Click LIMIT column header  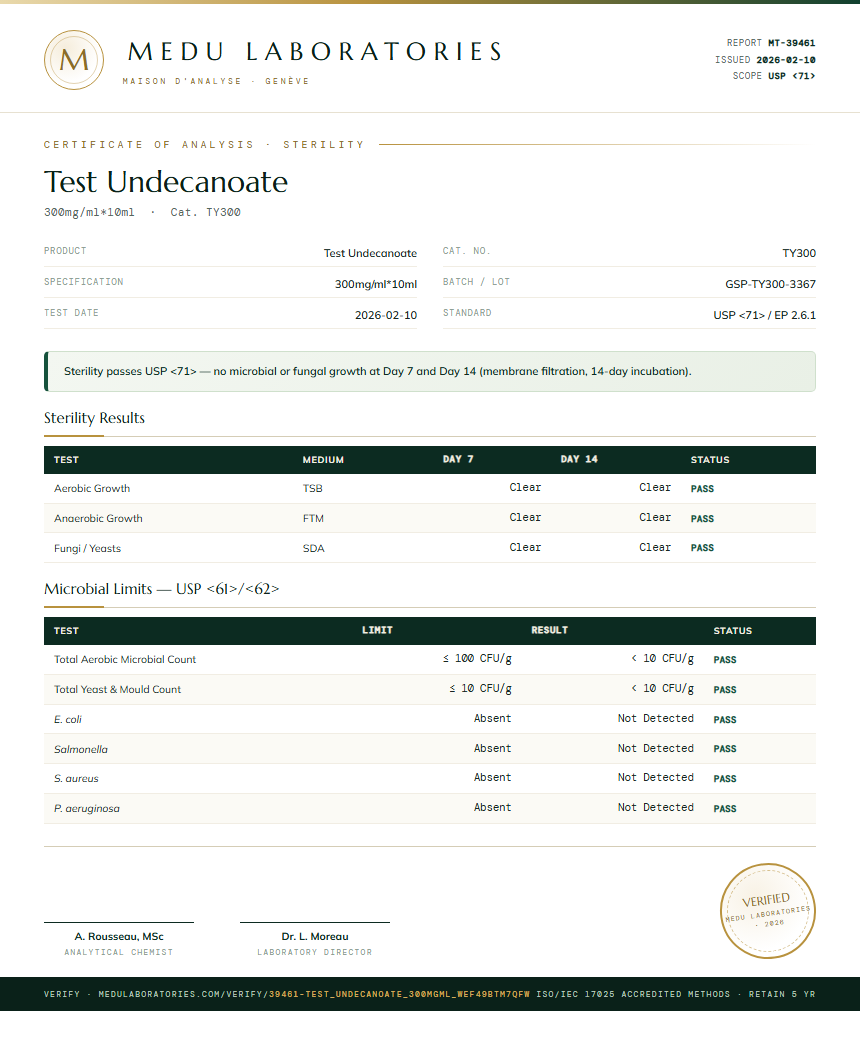(377, 630)
